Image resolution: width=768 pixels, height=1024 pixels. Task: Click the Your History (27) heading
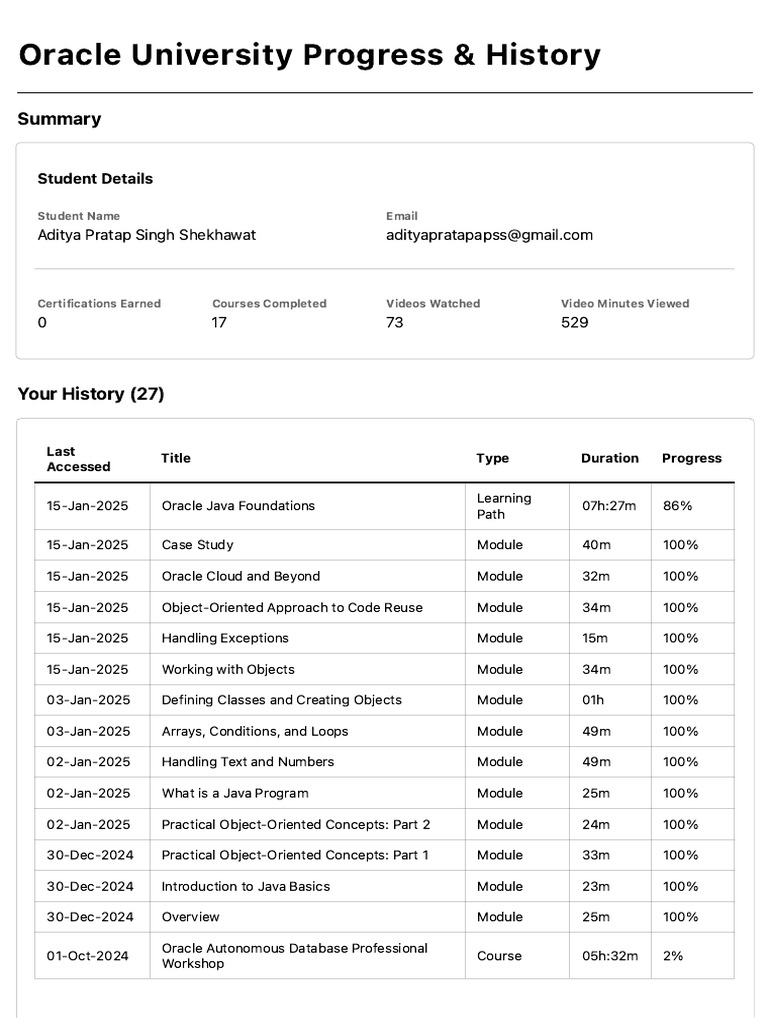[91, 394]
